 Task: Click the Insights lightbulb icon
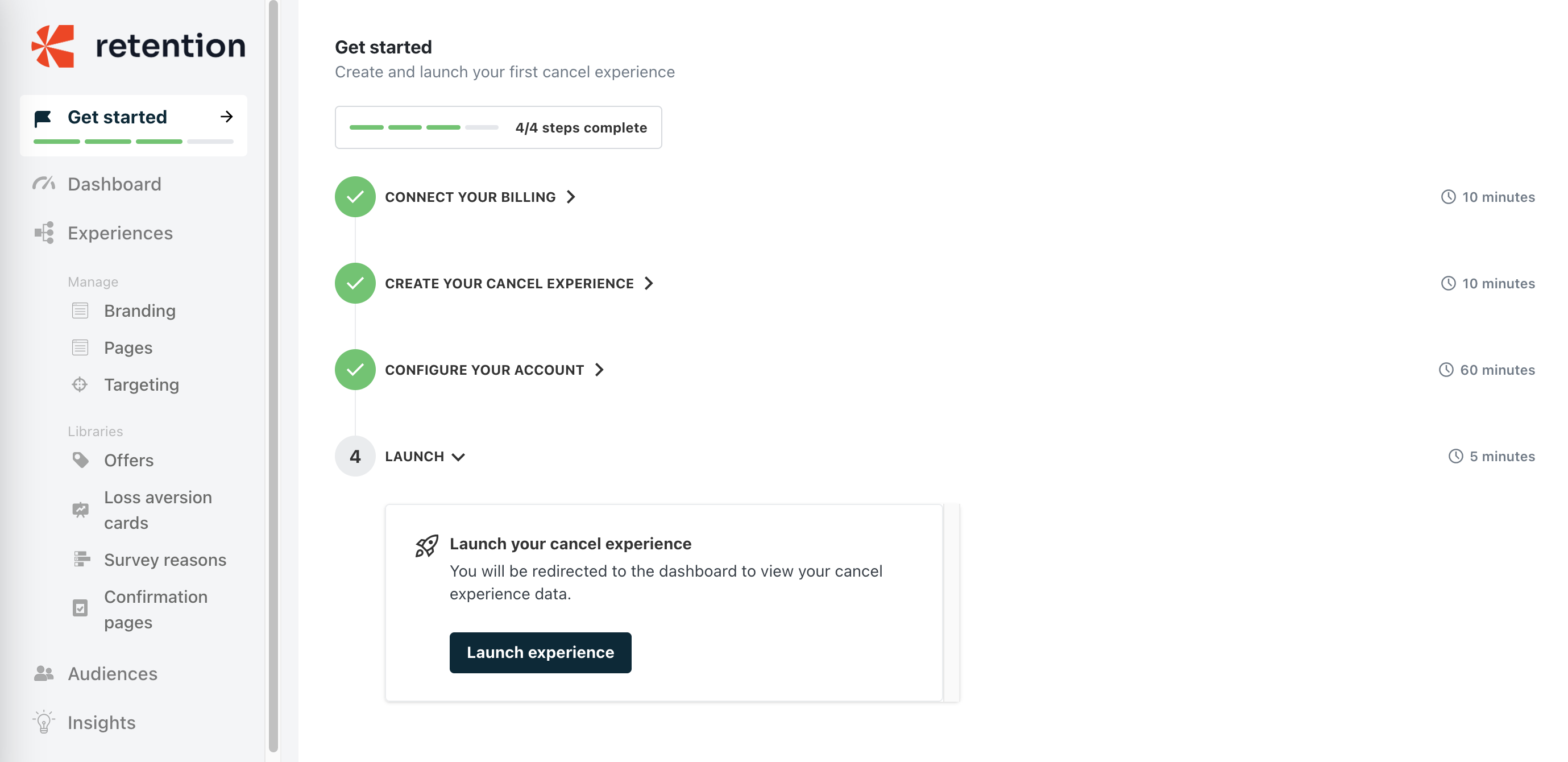[x=44, y=722]
